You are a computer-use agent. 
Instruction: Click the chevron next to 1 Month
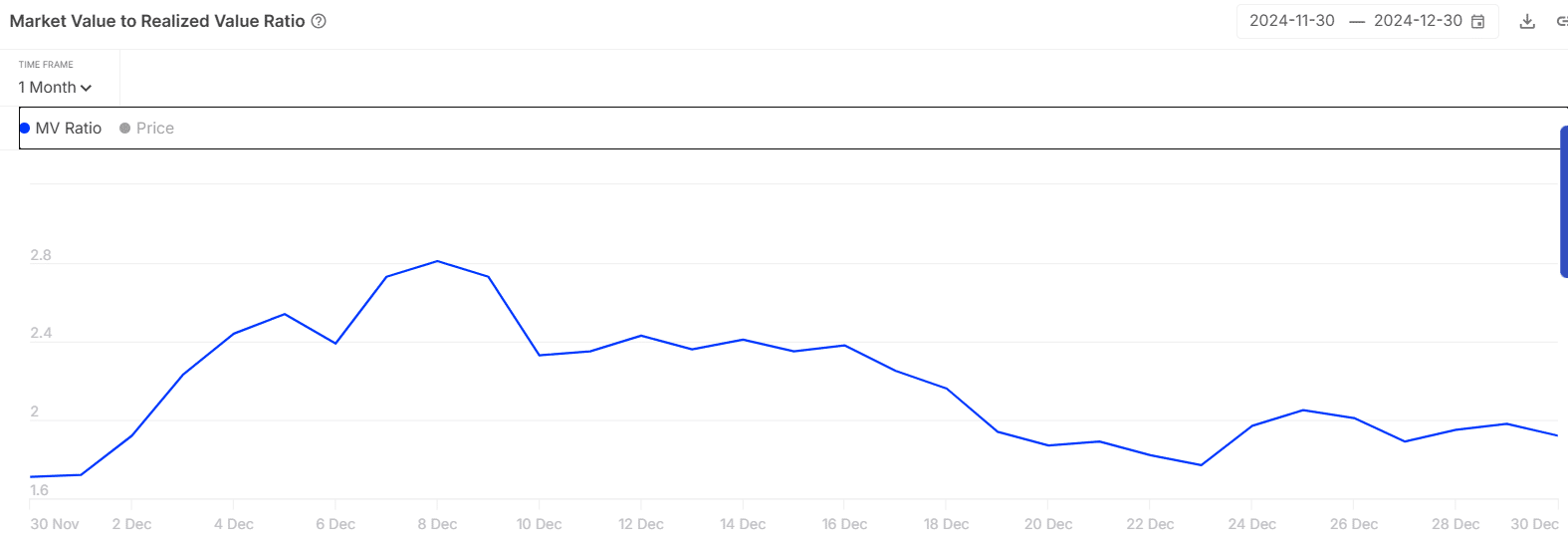click(x=87, y=88)
